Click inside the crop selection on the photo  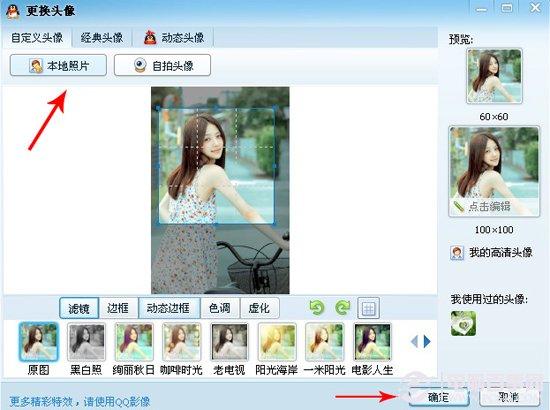[x=216, y=166]
